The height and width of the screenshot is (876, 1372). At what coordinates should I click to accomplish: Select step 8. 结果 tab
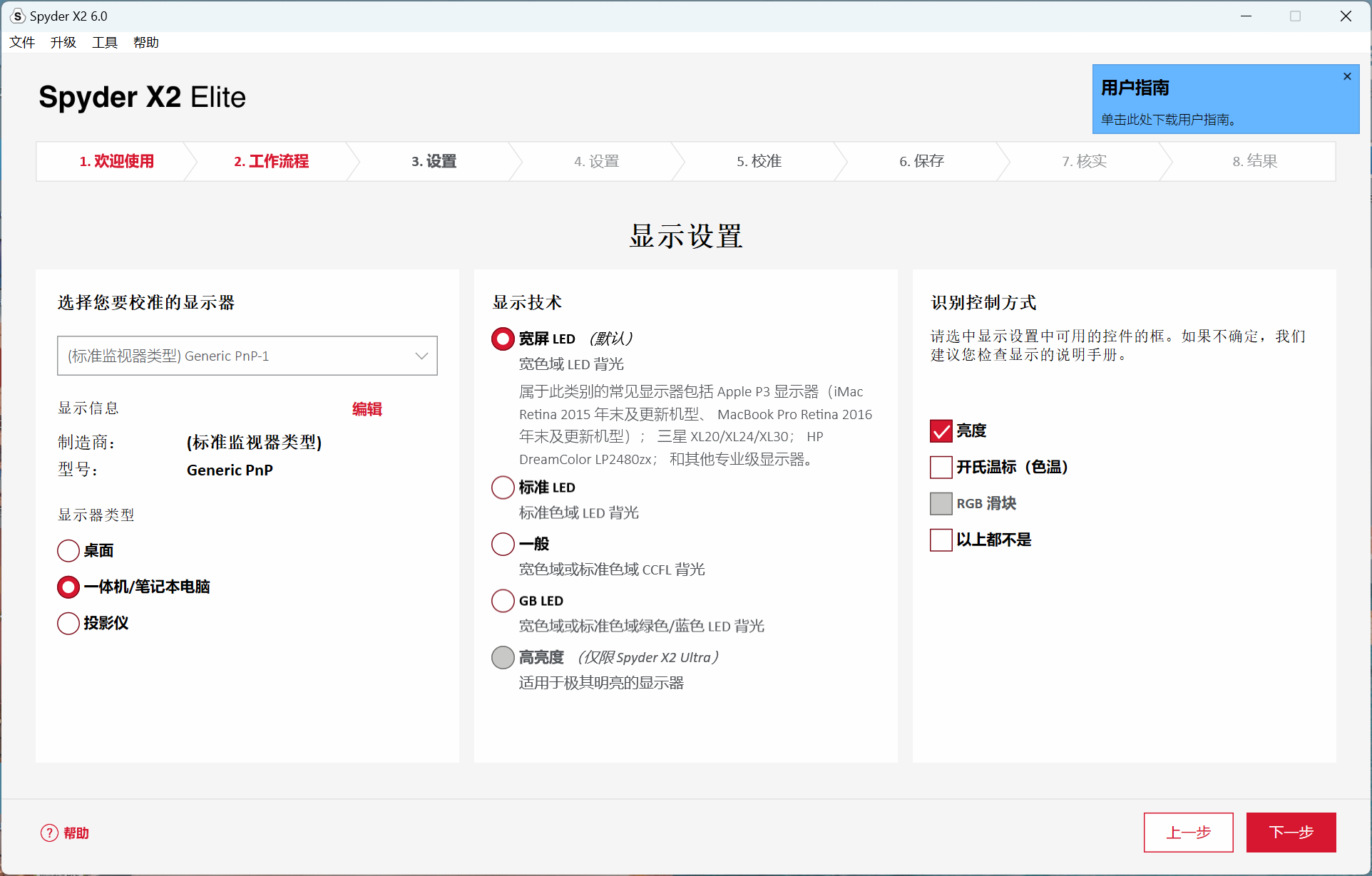(1254, 161)
